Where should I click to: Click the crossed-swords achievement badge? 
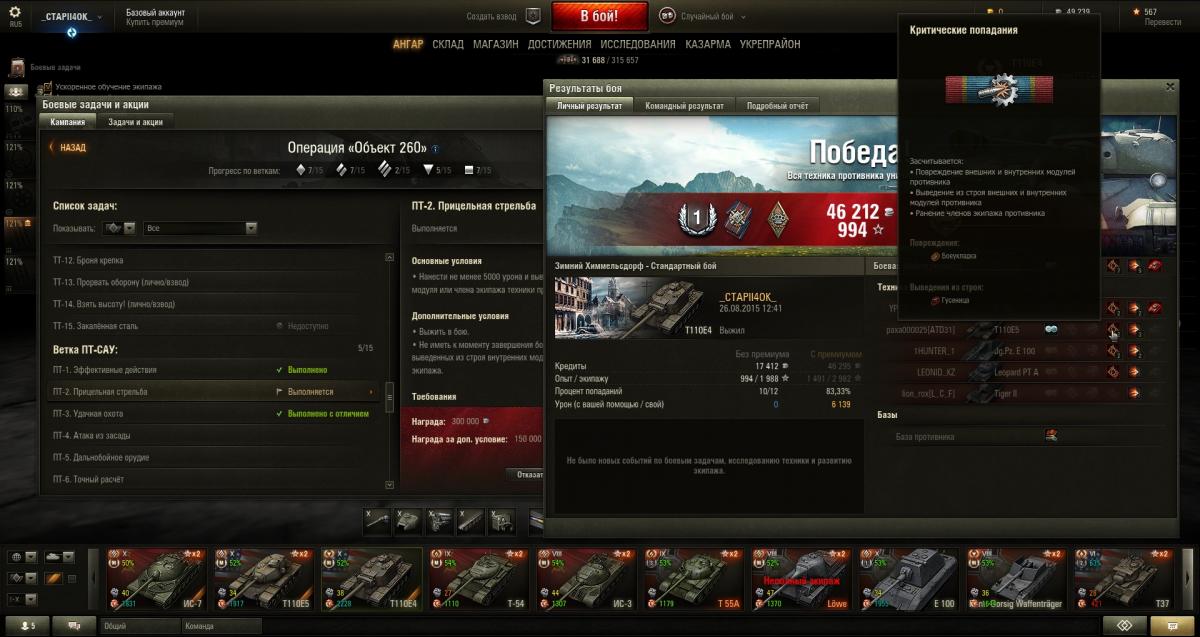737,217
